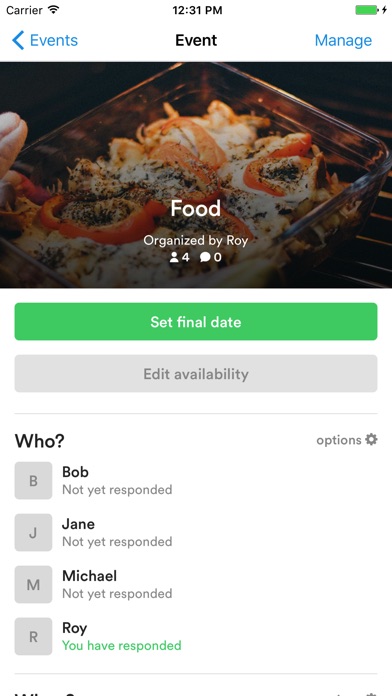Open the Who? options gear icon
The width and height of the screenshot is (392, 696).
tap(371, 440)
